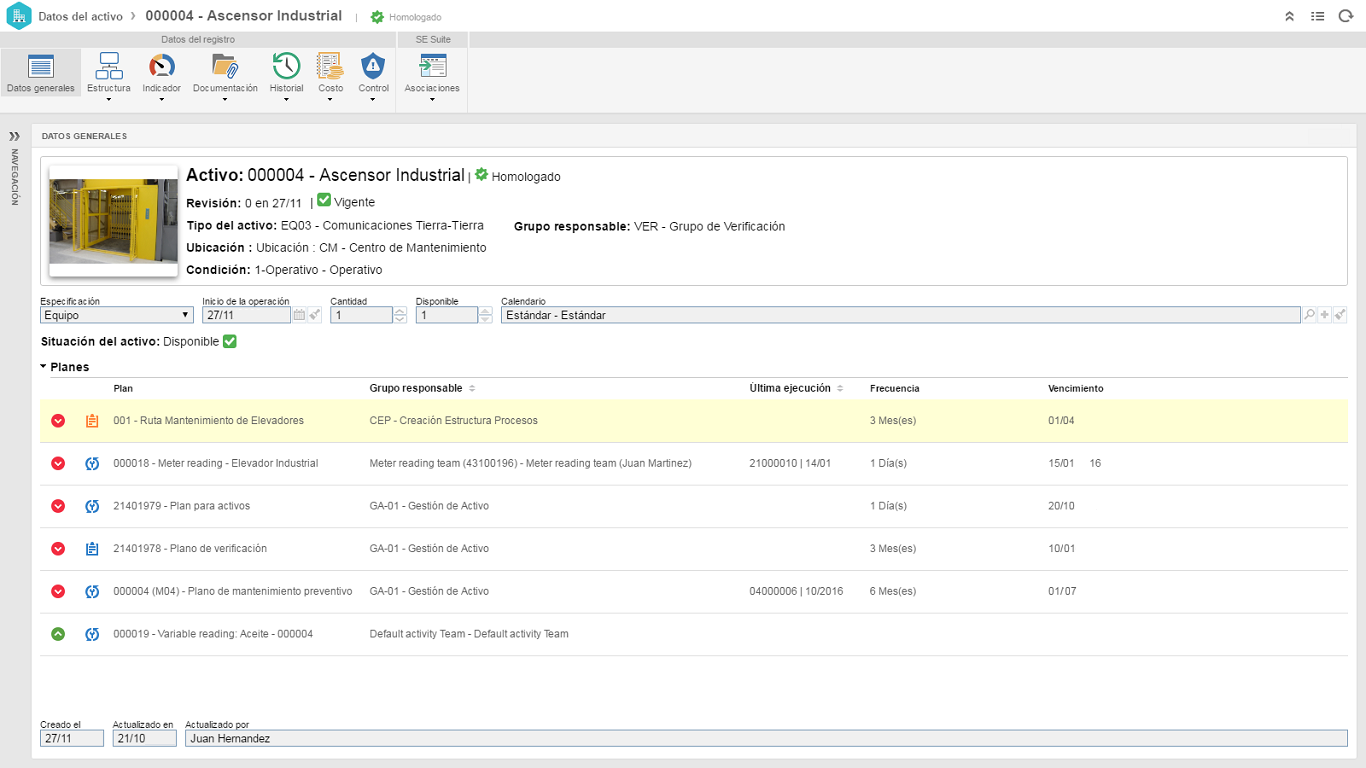
Task: Open the Control shield icon
Action: [373, 66]
